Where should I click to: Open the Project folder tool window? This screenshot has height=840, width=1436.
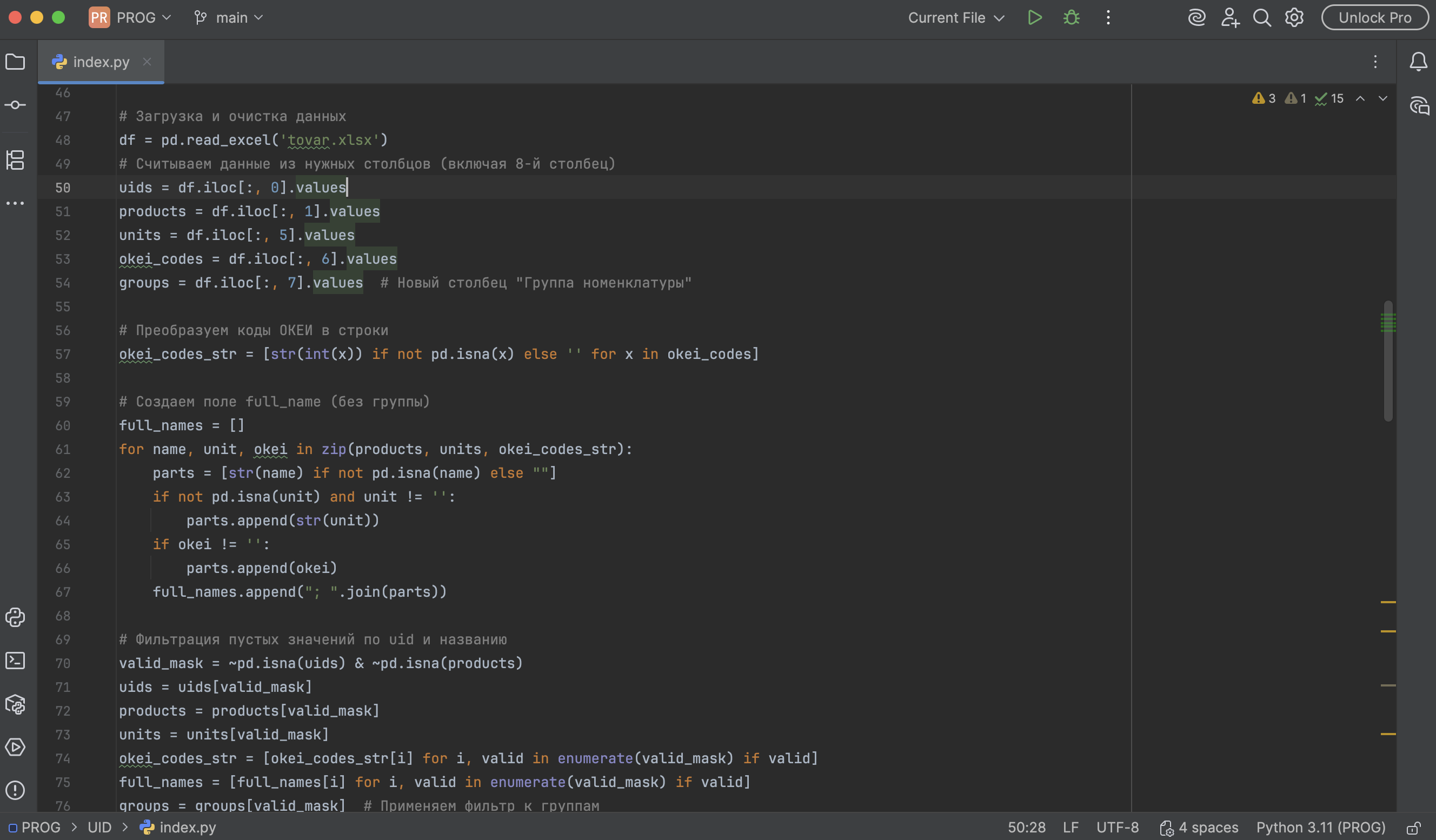[x=15, y=62]
